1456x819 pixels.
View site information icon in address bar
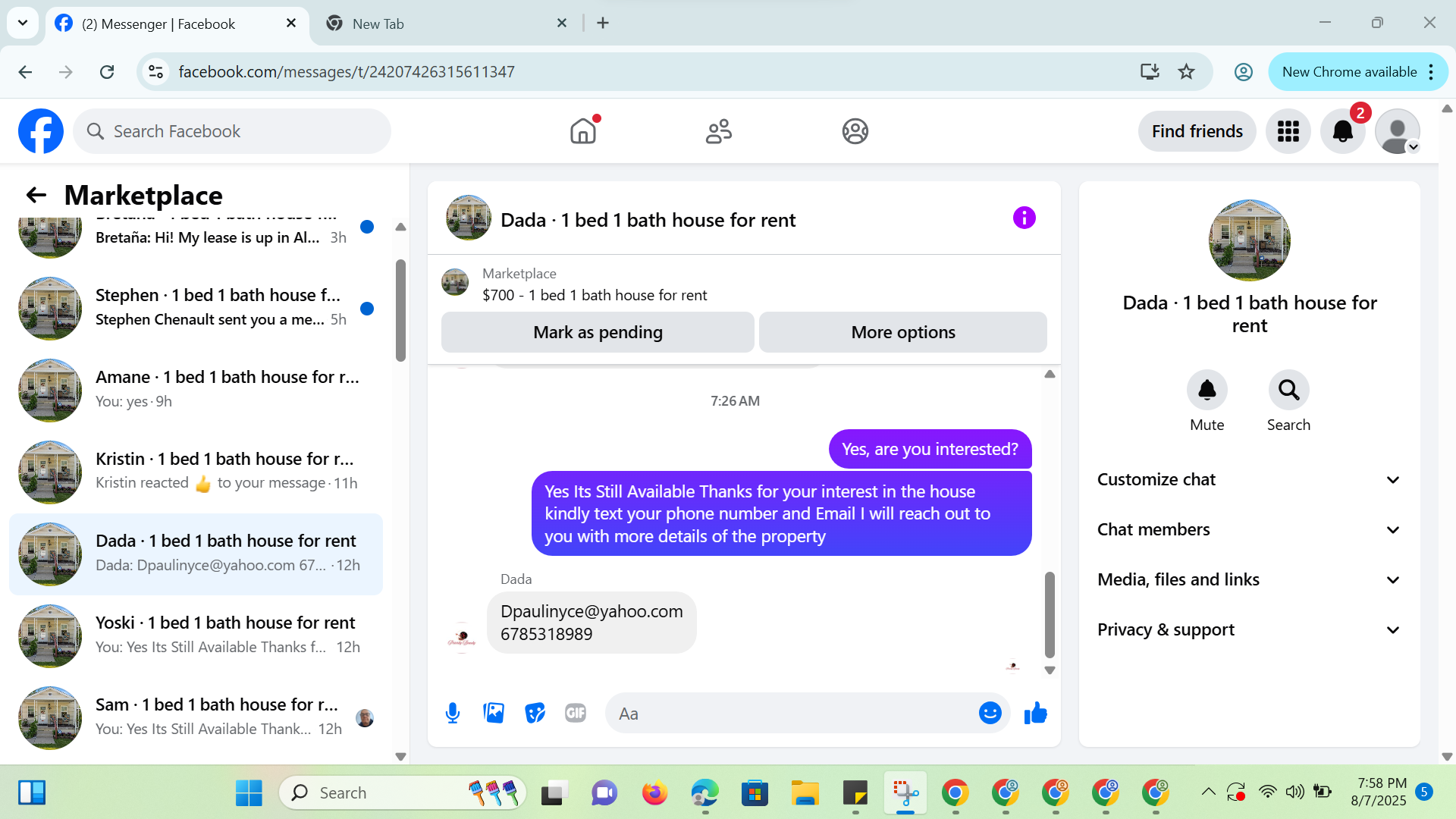tap(155, 72)
